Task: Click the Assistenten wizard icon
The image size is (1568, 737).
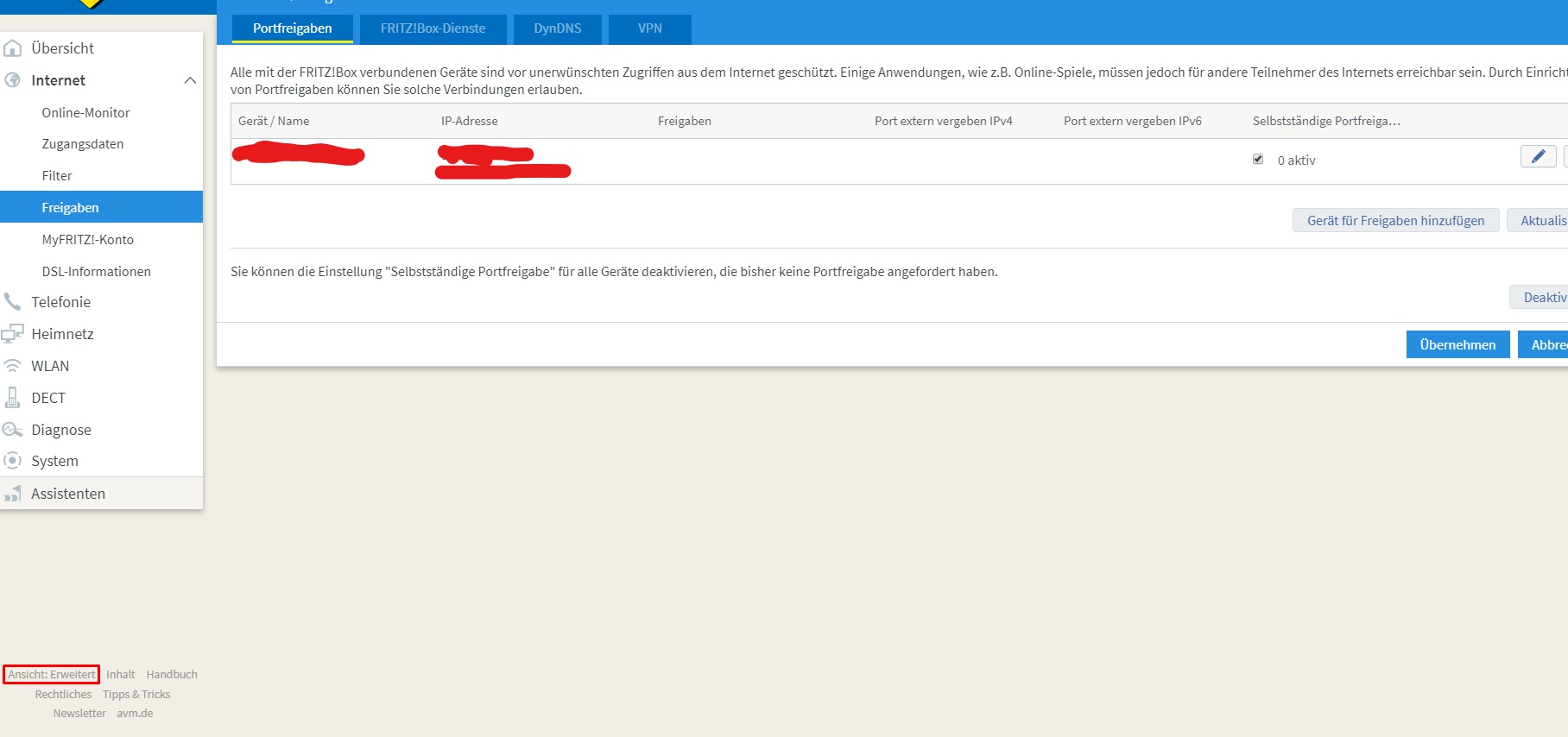Action: pyautogui.click(x=12, y=494)
